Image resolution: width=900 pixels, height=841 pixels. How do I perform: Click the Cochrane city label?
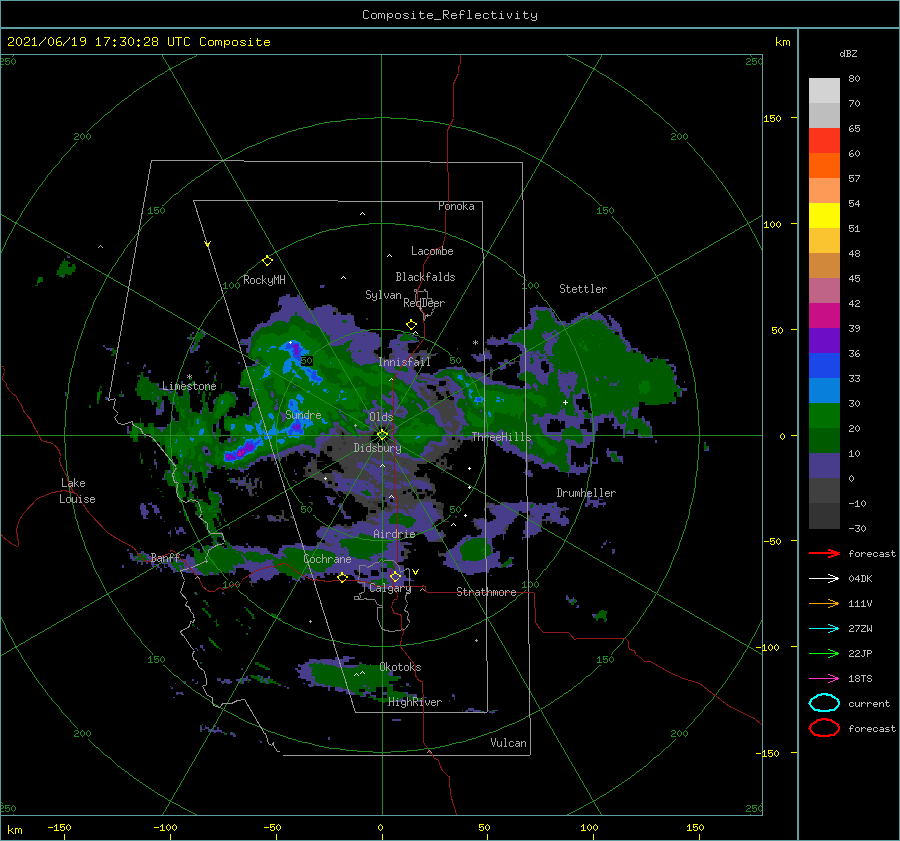point(327,559)
